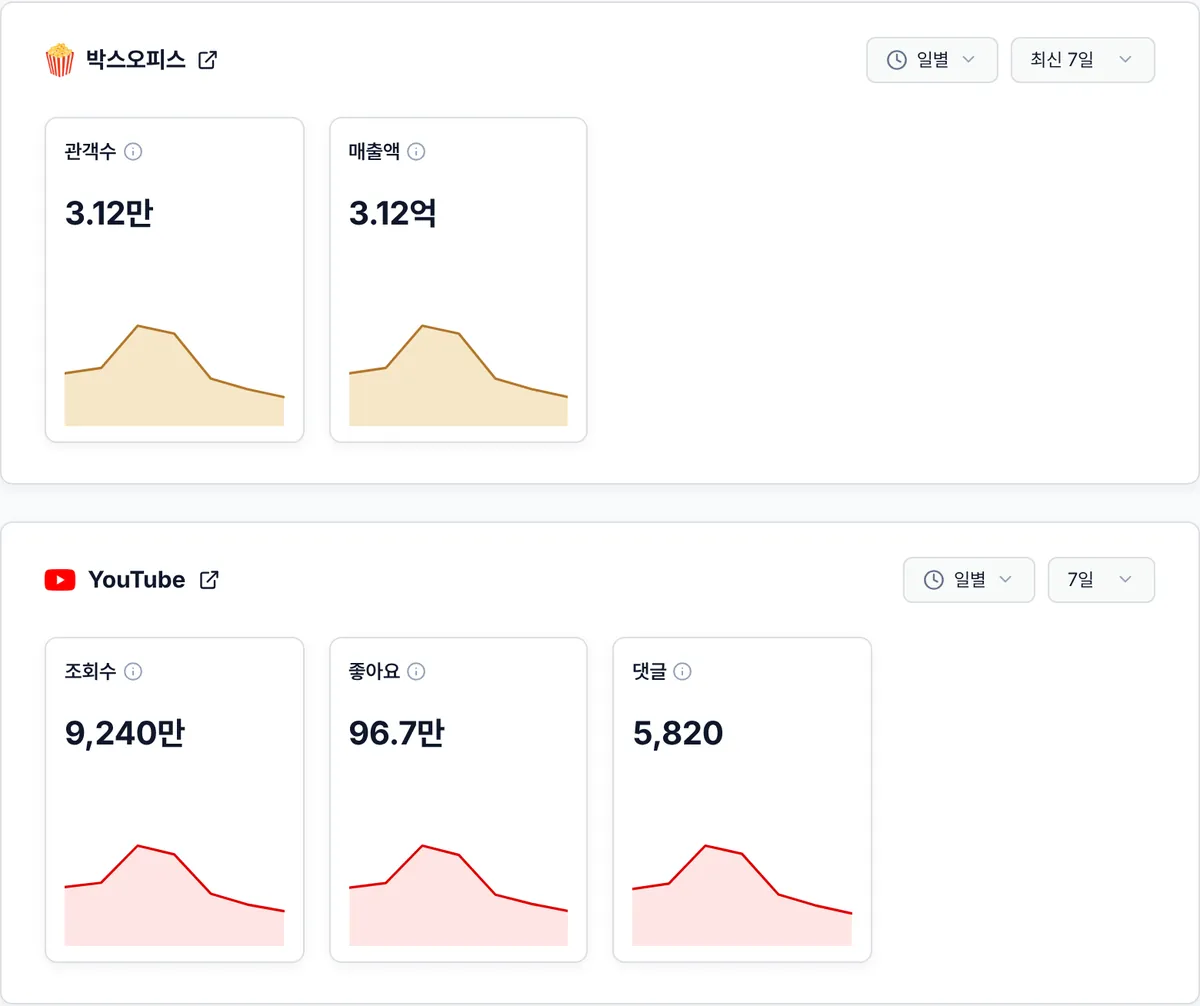The width and height of the screenshot is (1200, 1006).
Task: Select the 조회수 9,240만 value
Action: 125,733
